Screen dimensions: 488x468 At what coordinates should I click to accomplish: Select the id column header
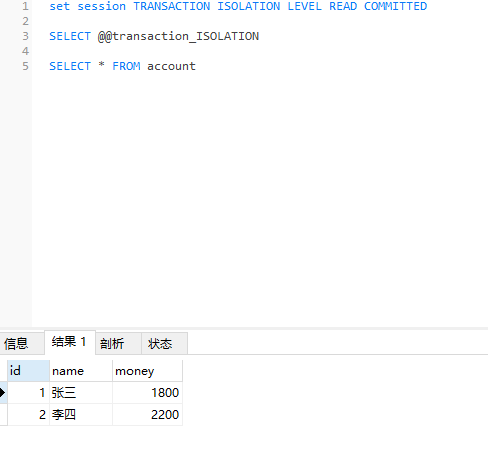(28, 371)
